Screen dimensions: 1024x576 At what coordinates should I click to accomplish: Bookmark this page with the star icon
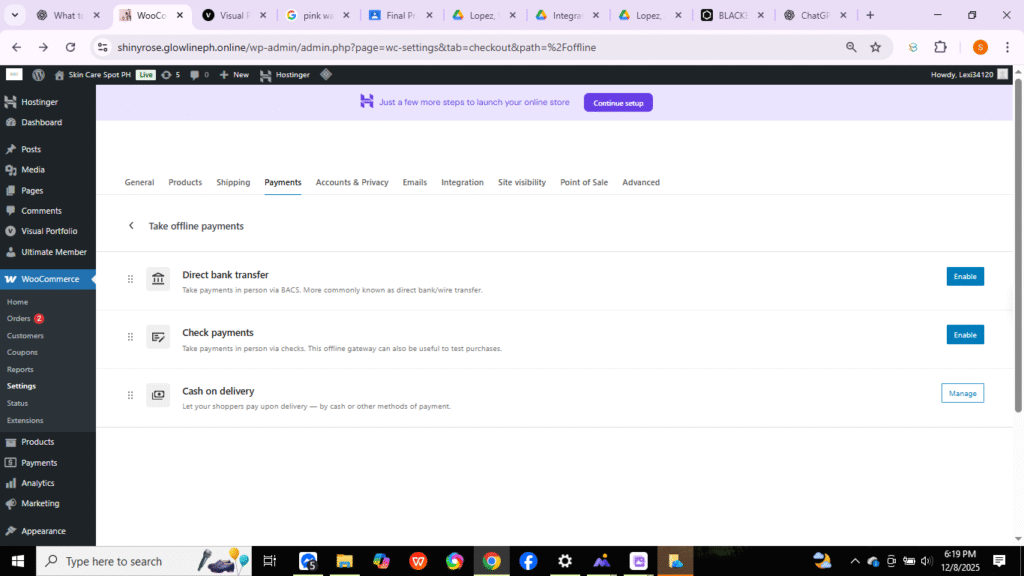pos(875,47)
